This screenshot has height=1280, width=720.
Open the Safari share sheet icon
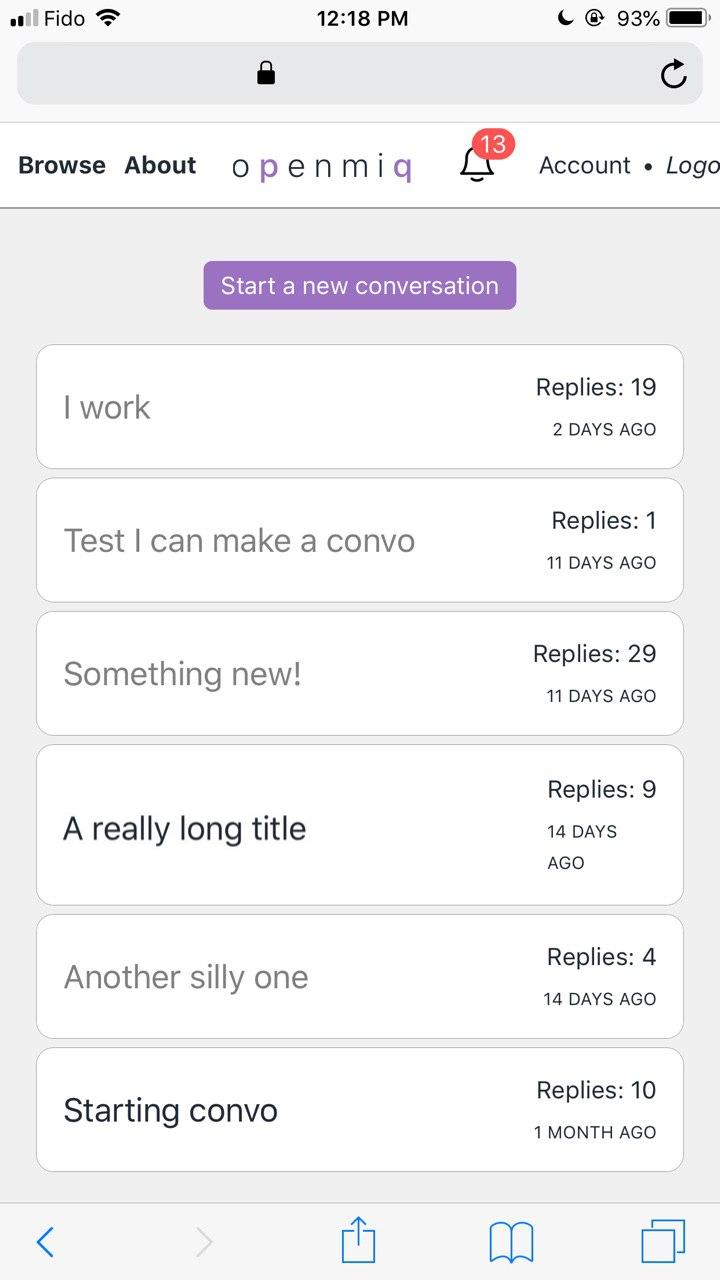point(358,1242)
